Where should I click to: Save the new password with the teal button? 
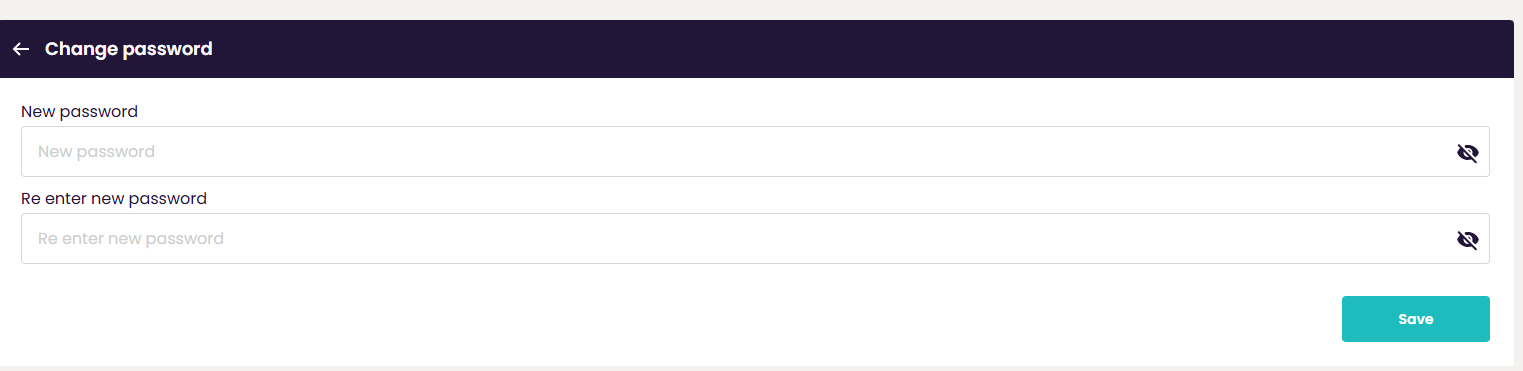pyautogui.click(x=1415, y=319)
